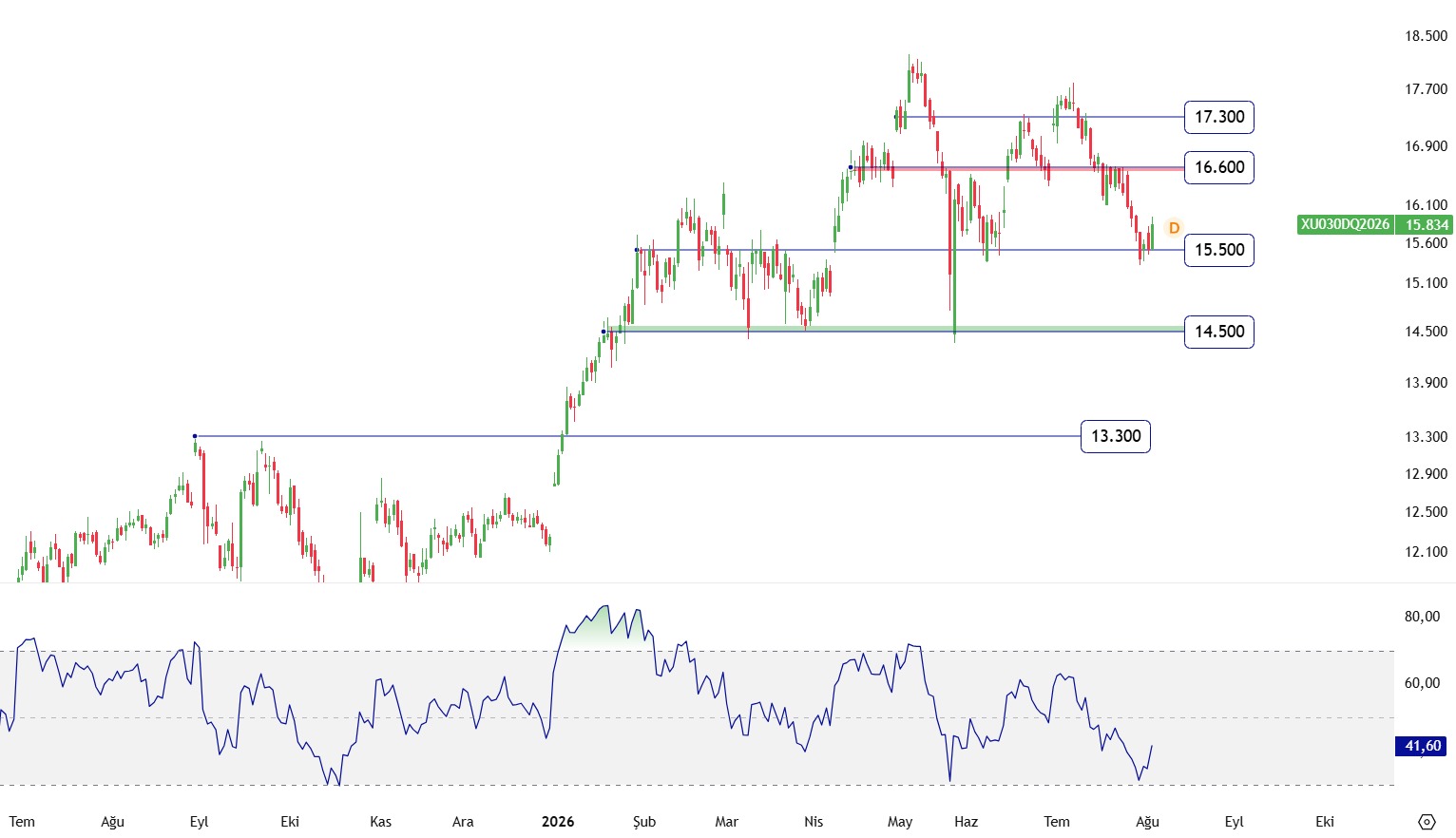Click the Kas month on time axis

click(x=380, y=822)
